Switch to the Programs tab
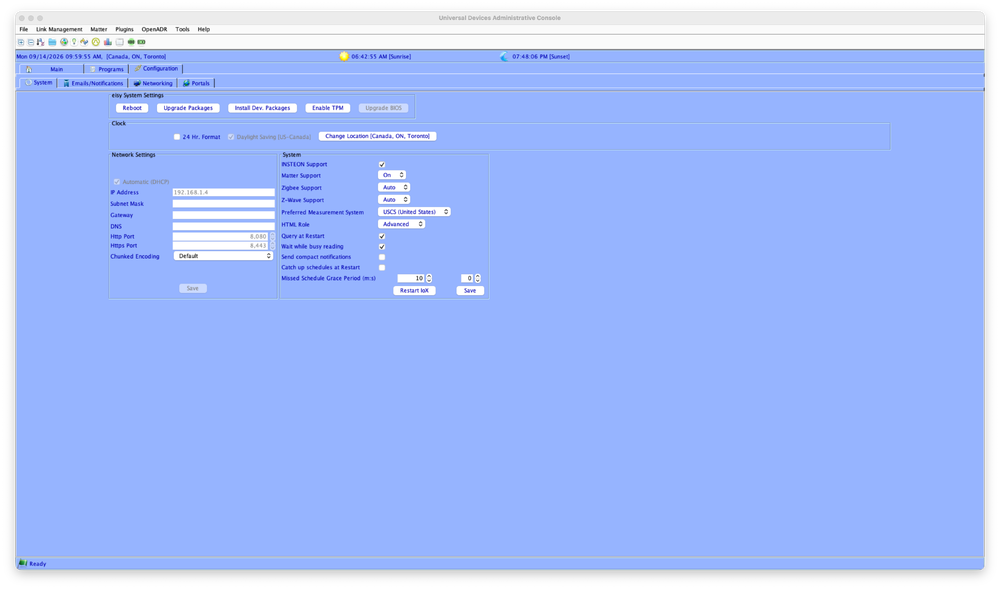 [x=106, y=69]
